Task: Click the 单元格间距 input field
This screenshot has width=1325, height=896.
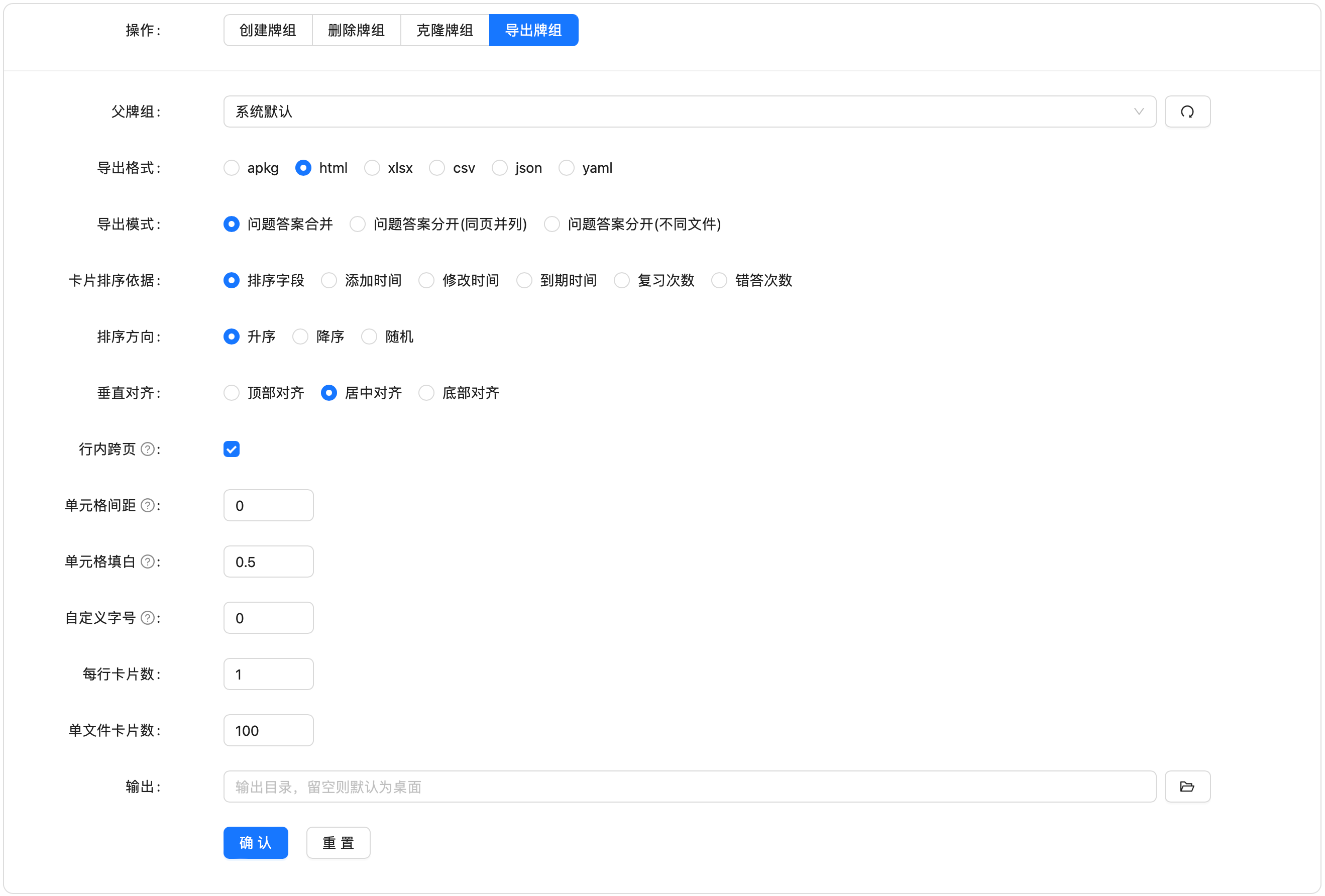Action: tap(269, 506)
